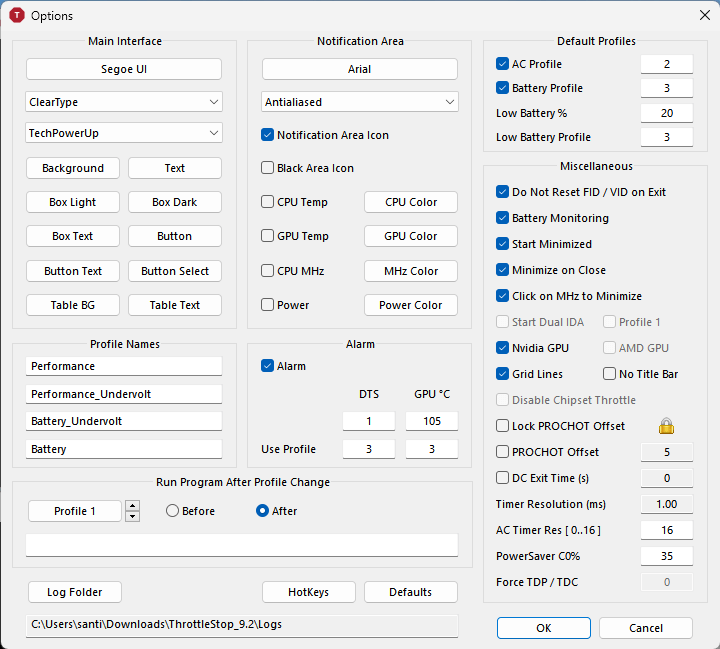Image resolution: width=720 pixels, height=649 pixels.
Task: Click the AC Timer Res value field
Action: pos(667,530)
